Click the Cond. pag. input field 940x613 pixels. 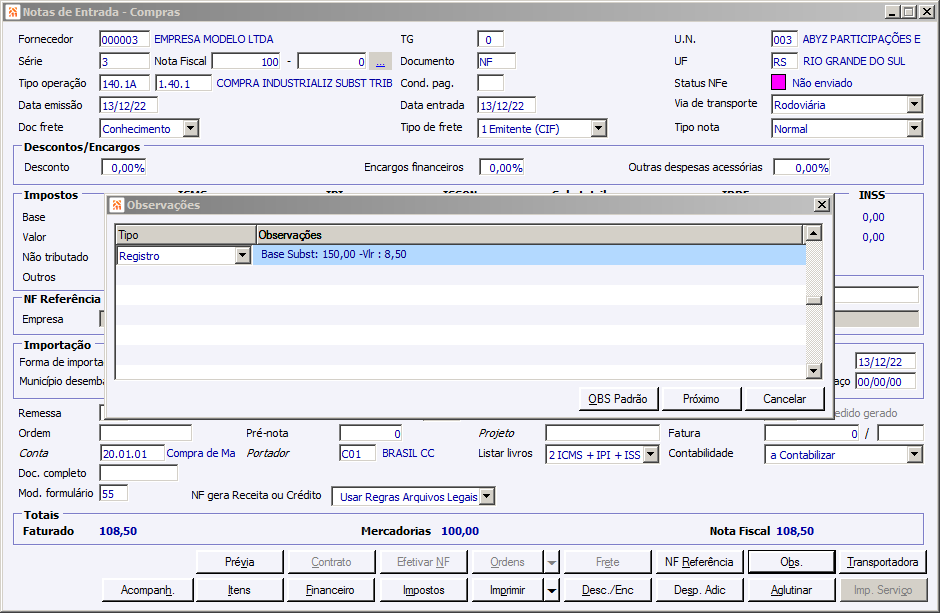pyautogui.click(x=490, y=83)
